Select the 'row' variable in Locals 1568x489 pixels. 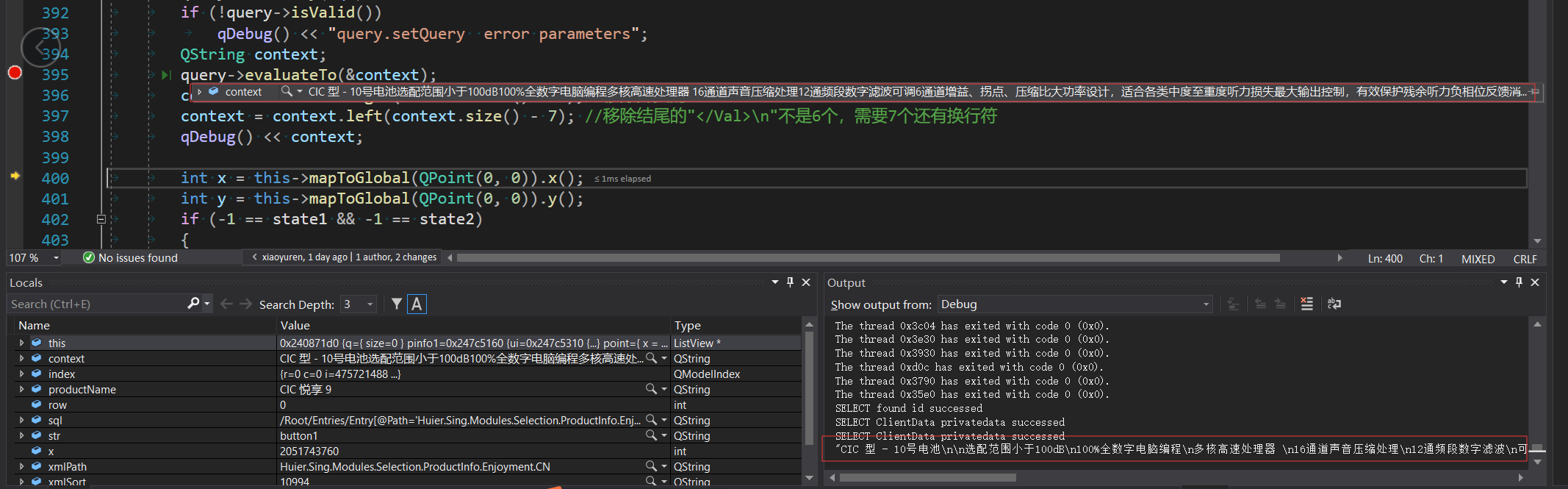[57, 404]
